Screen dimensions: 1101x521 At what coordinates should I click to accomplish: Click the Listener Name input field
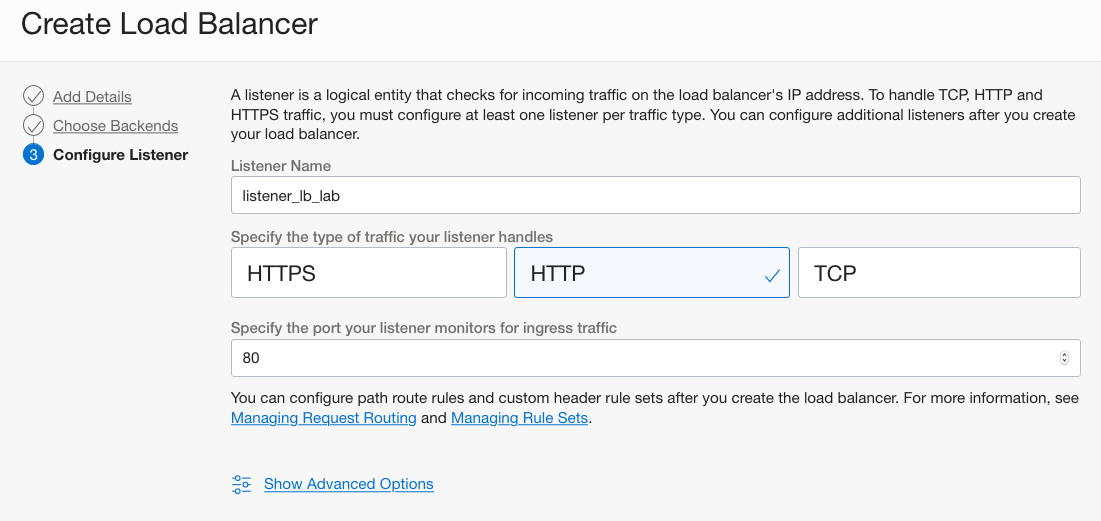(x=656, y=195)
